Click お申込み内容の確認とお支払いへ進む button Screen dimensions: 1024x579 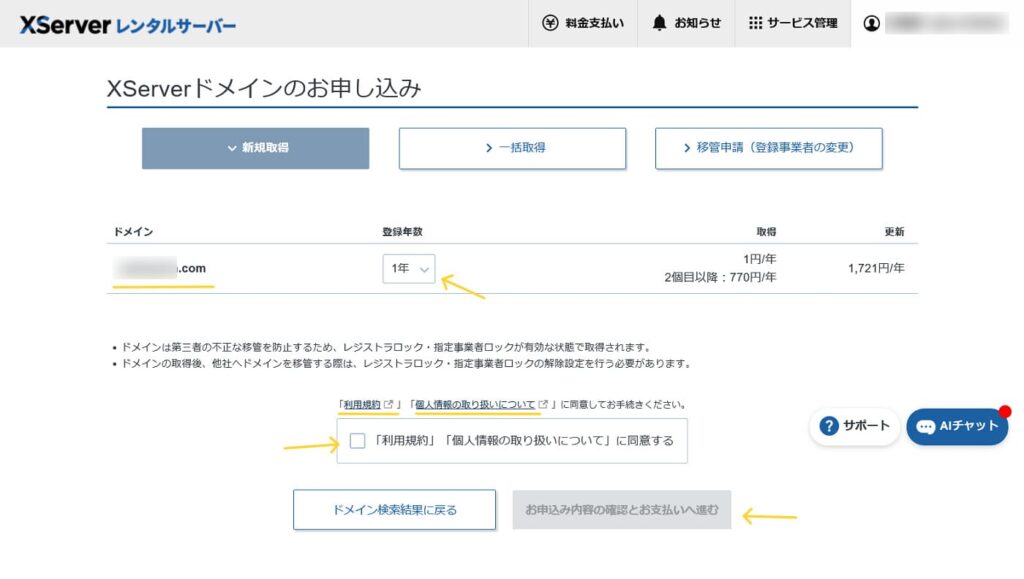coord(622,510)
